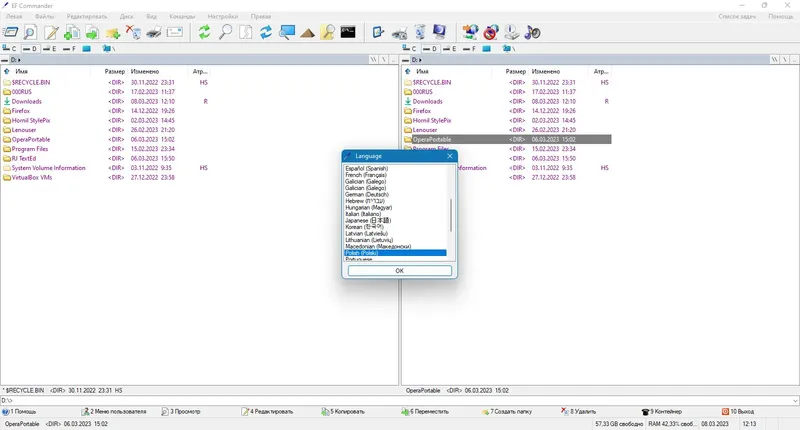Click the Language list vertical scrollbar
Screen dimensions: 800x430
[x=451, y=215]
